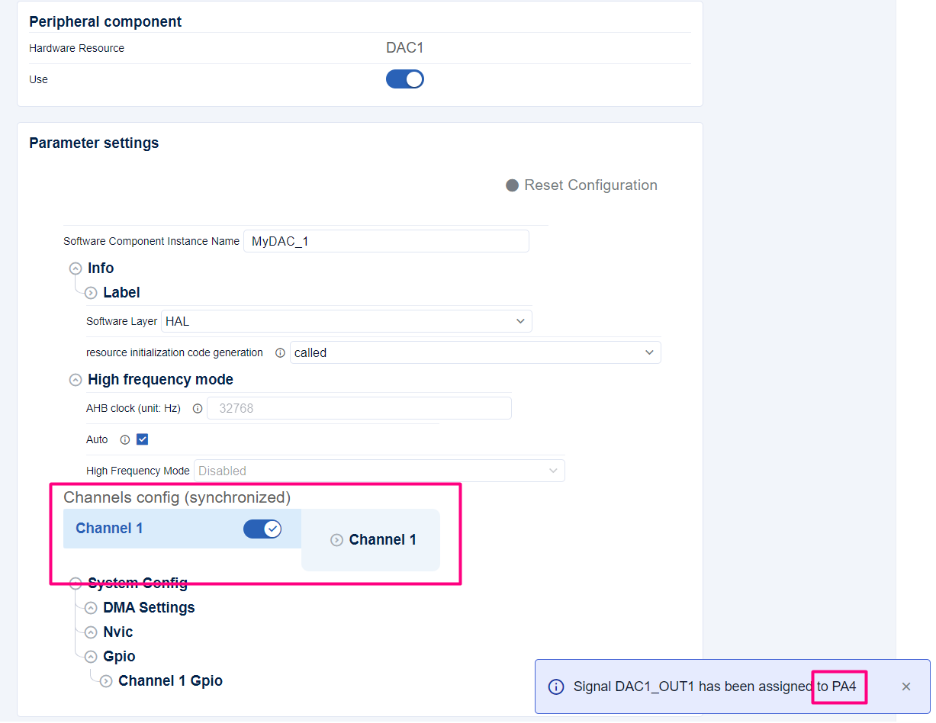Open resource initialization code generation dropdown
The image size is (936, 723).
point(475,353)
